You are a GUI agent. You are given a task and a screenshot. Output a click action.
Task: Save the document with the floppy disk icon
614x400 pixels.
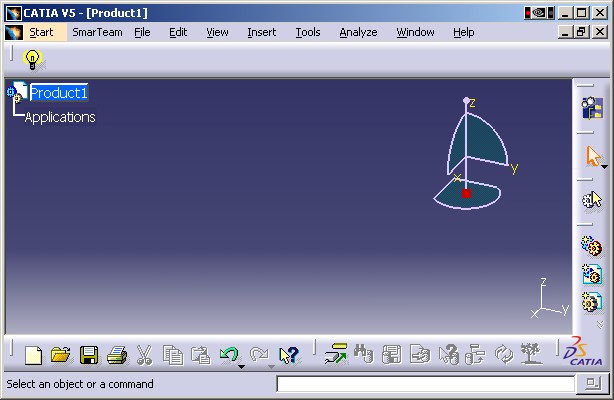point(89,355)
